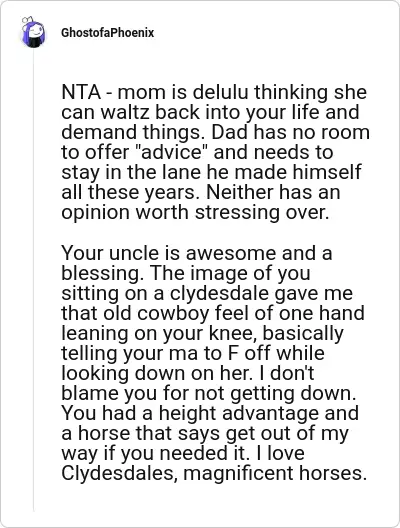Click the phrase "magnificent horses" at comment end
Viewport: 400px width, 528px height.
(275, 473)
